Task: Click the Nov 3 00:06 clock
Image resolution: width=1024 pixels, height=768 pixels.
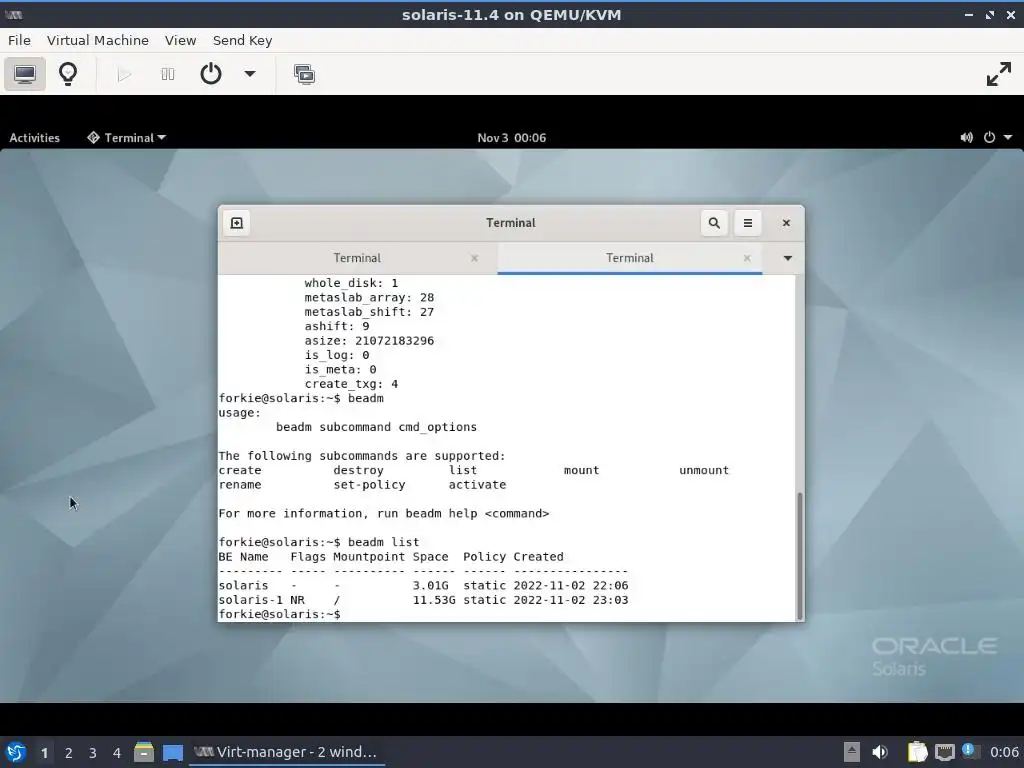Action: (511, 138)
